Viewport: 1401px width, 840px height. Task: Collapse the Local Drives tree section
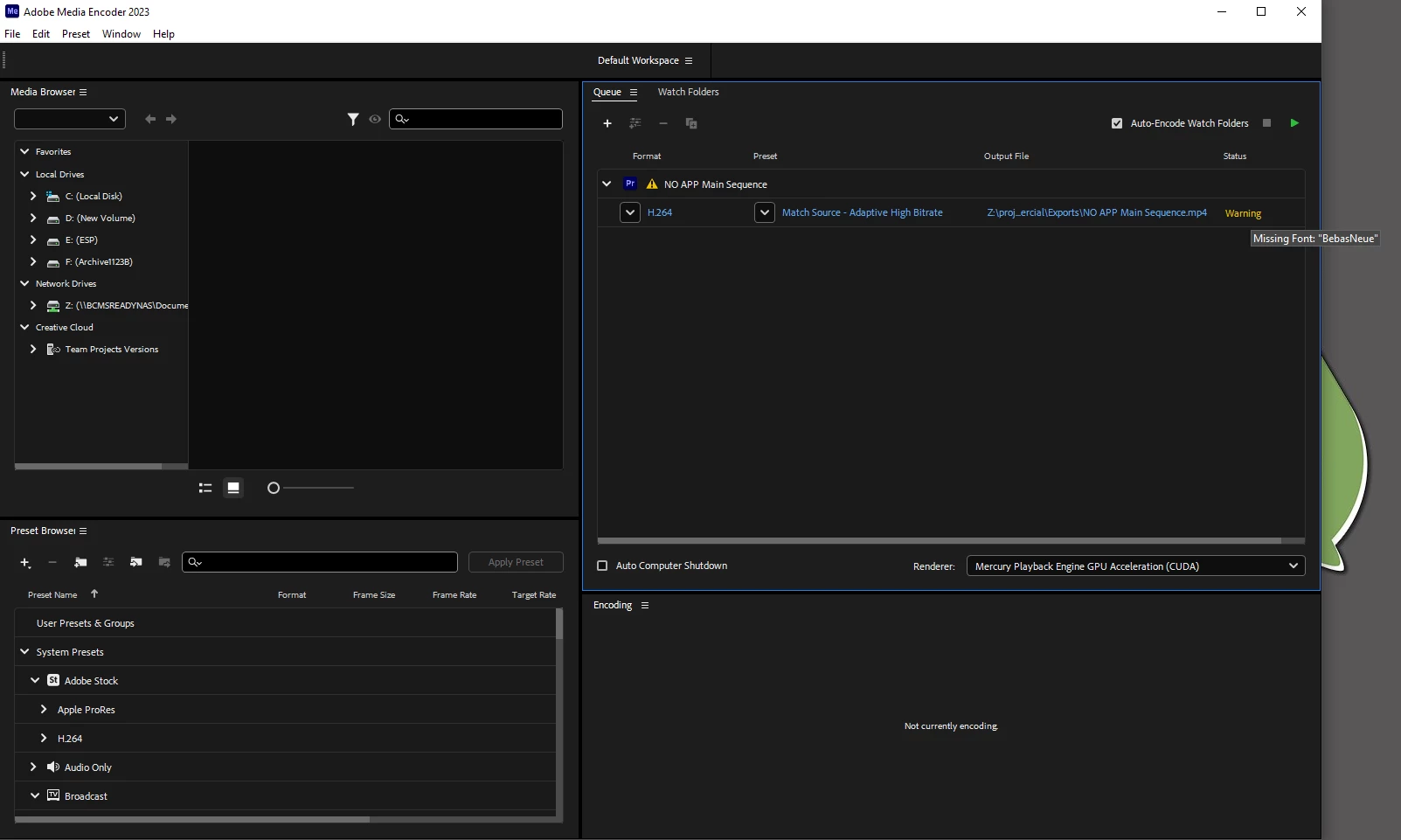coord(24,174)
